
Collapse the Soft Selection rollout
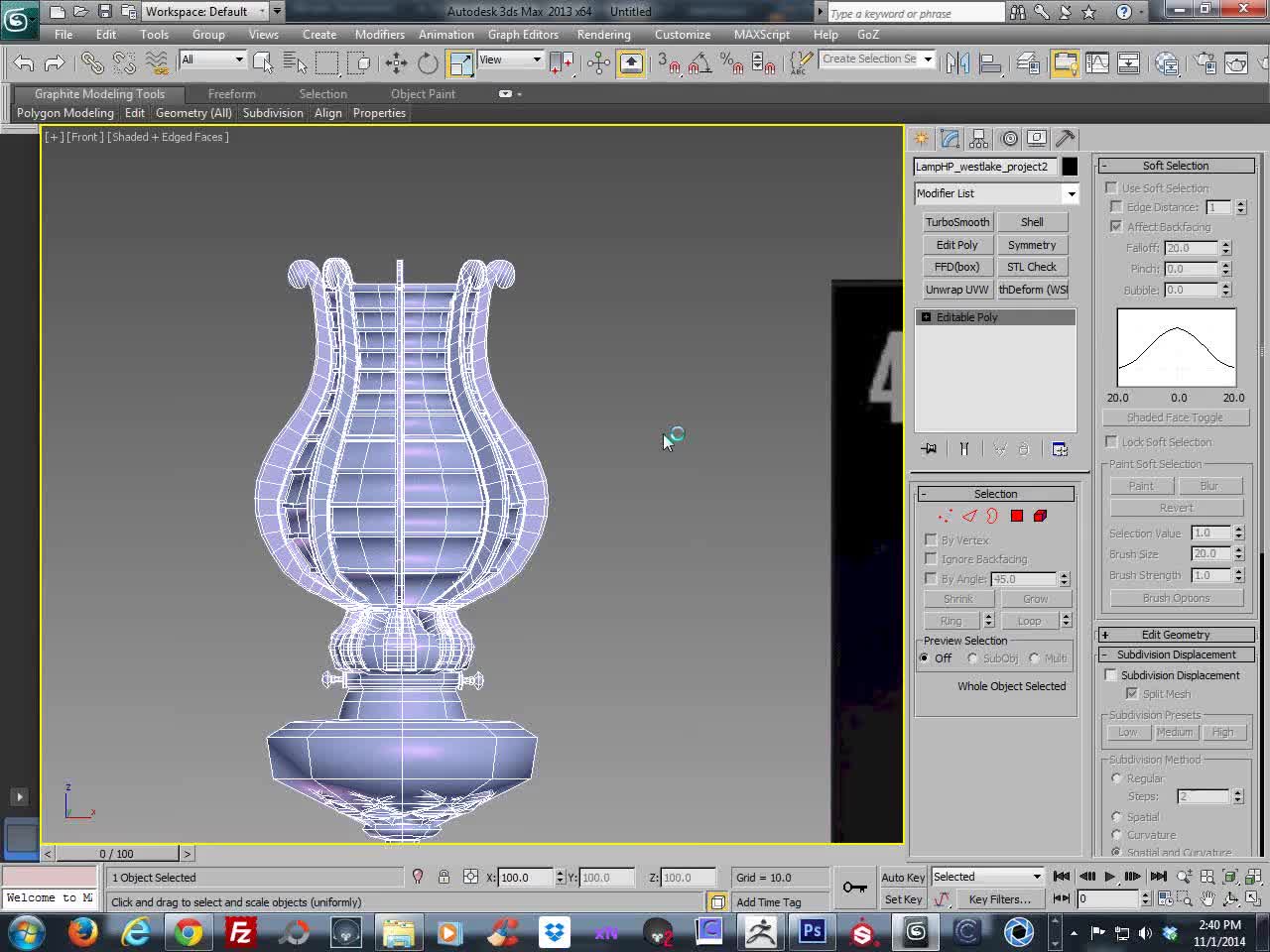point(1176,166)
